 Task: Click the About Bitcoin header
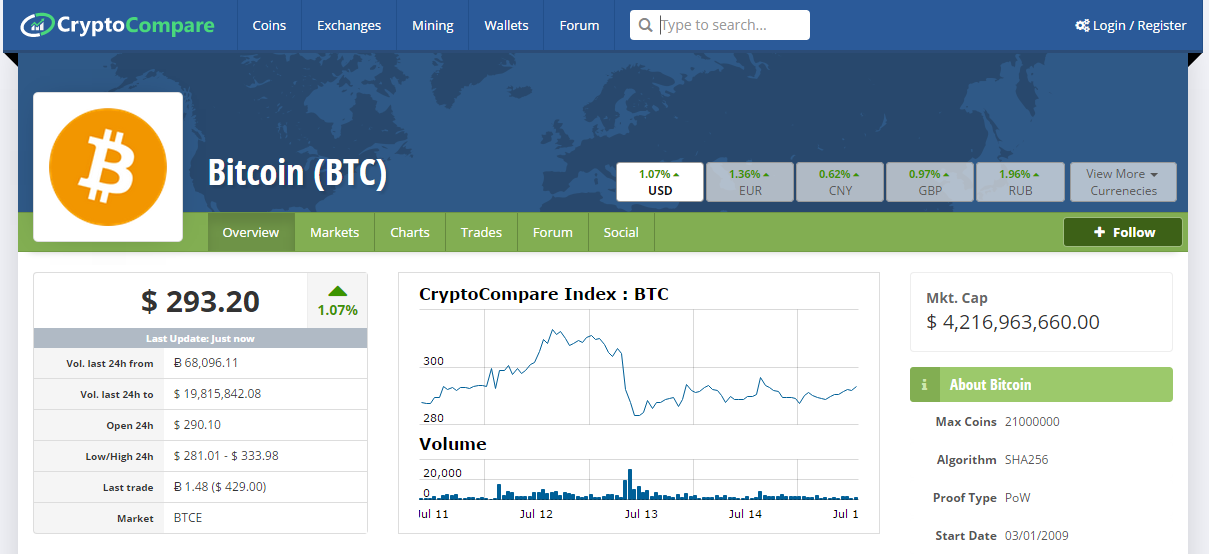[1041, 384]
